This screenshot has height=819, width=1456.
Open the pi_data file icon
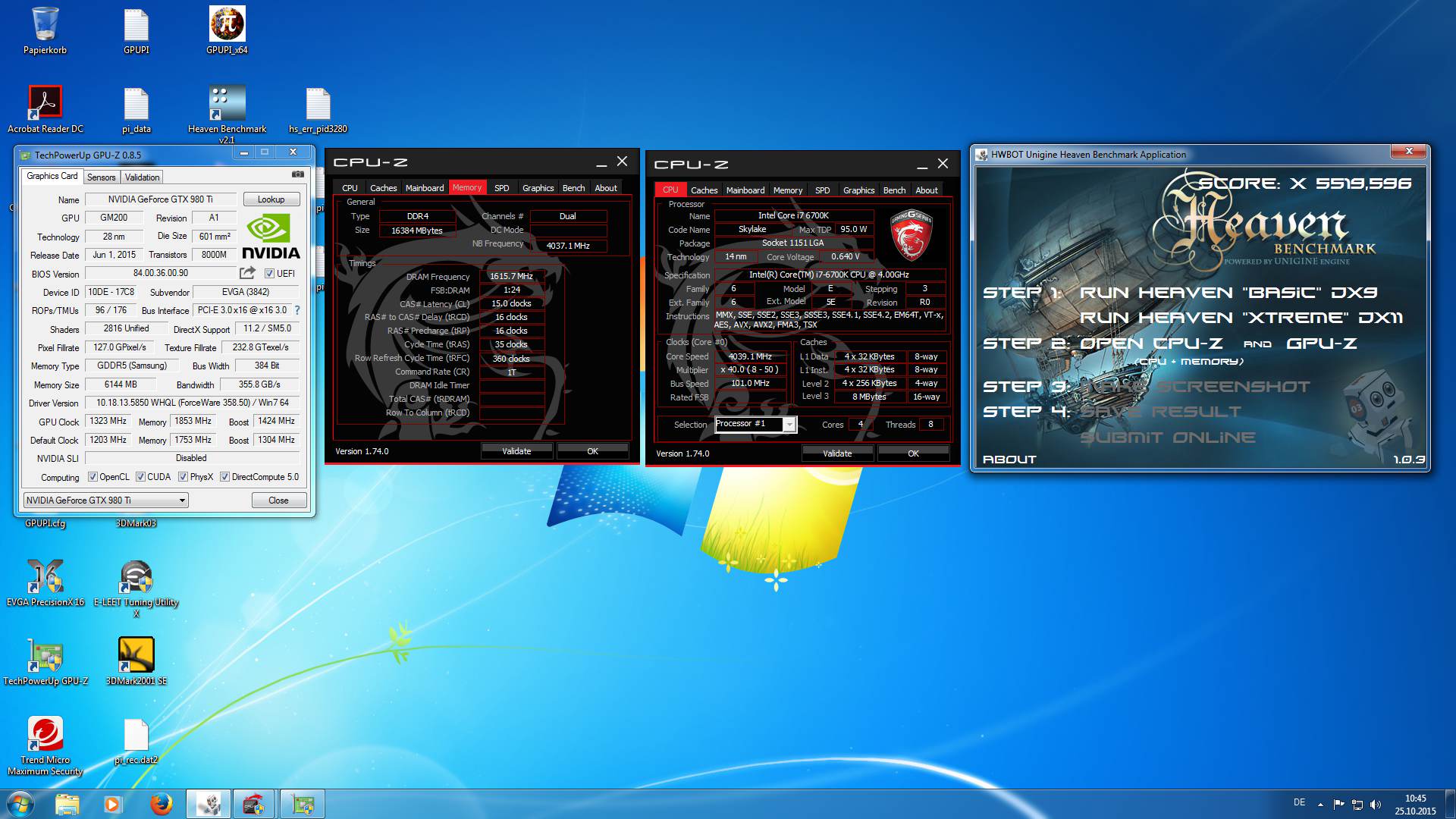point(136,109)
